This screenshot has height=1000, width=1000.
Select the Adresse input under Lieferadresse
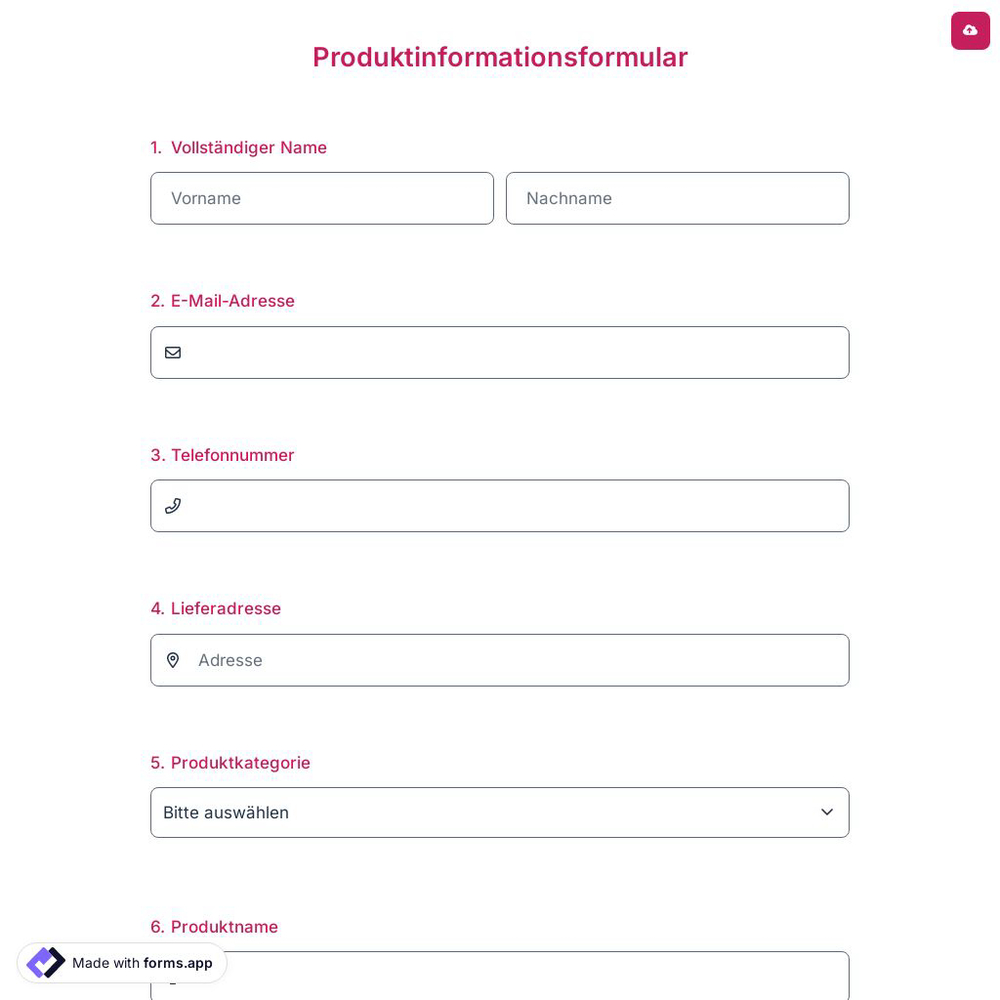[500, 660]
